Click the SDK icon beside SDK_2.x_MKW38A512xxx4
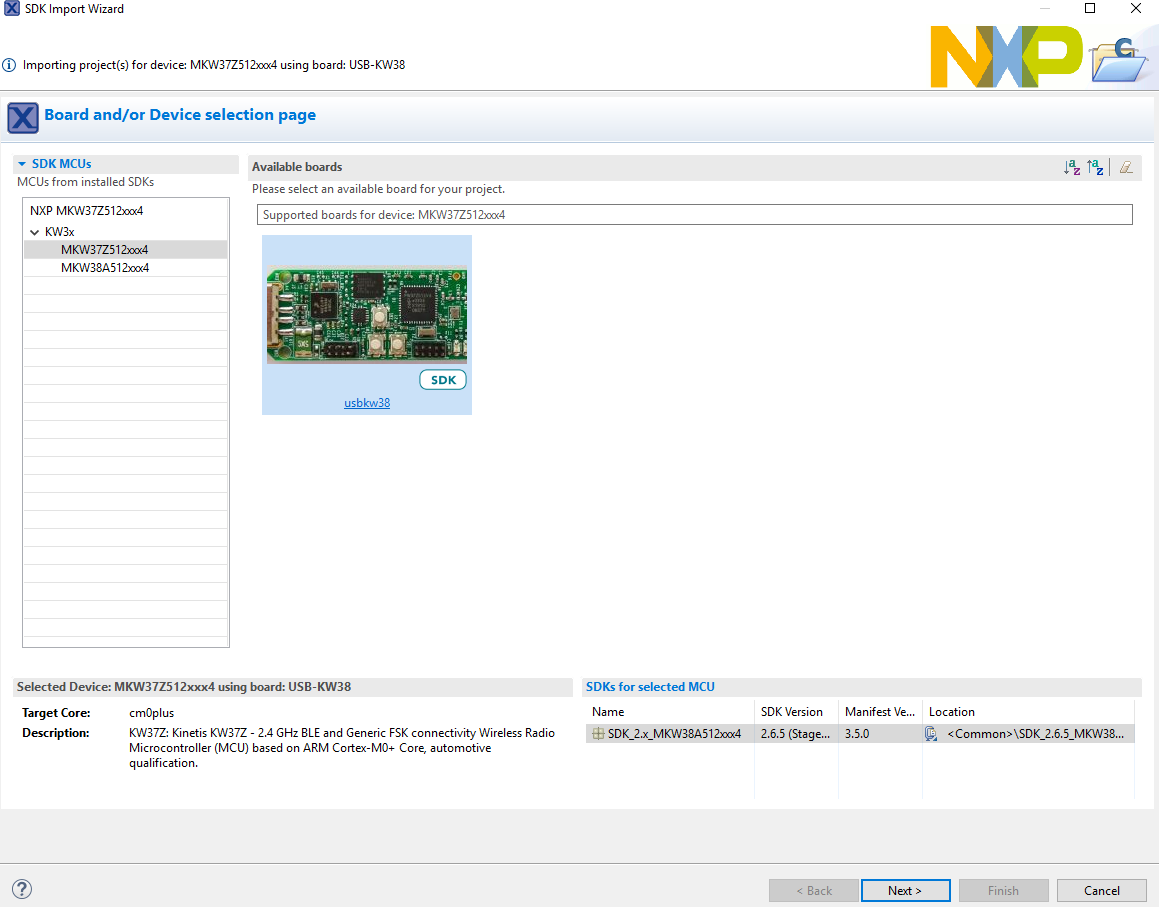Image resolution: width=1159 pixels, height=907 pixels. point(597,733)
